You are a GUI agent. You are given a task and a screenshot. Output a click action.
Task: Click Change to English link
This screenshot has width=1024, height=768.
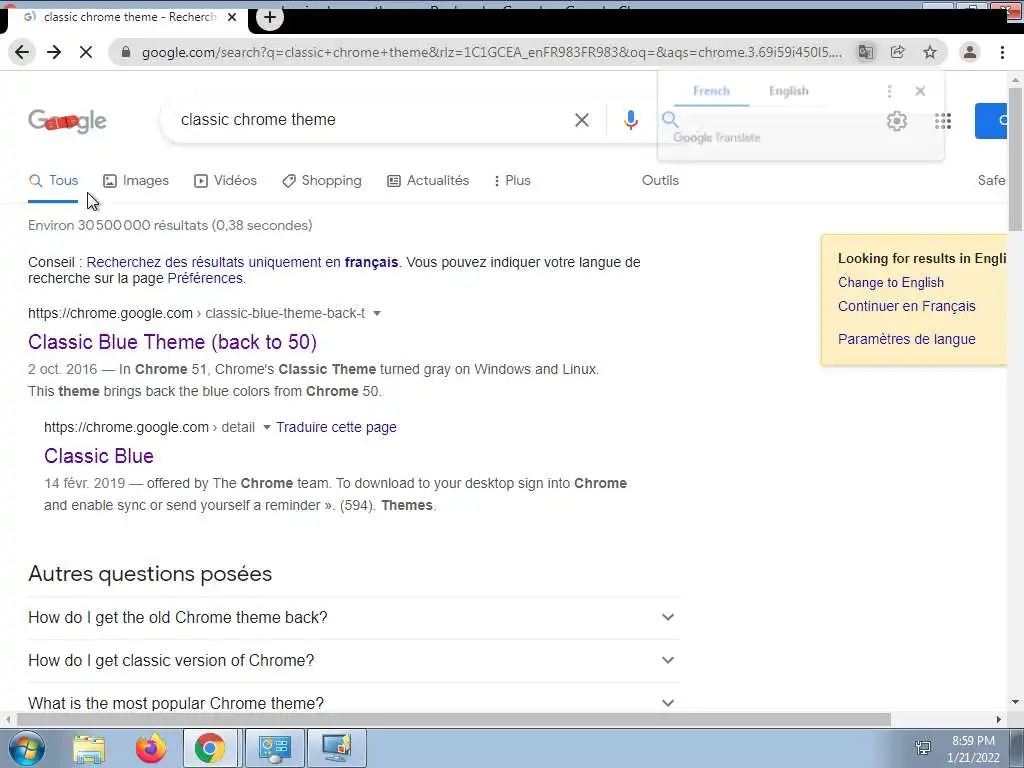pyautogui.click(x=891, y=283)
